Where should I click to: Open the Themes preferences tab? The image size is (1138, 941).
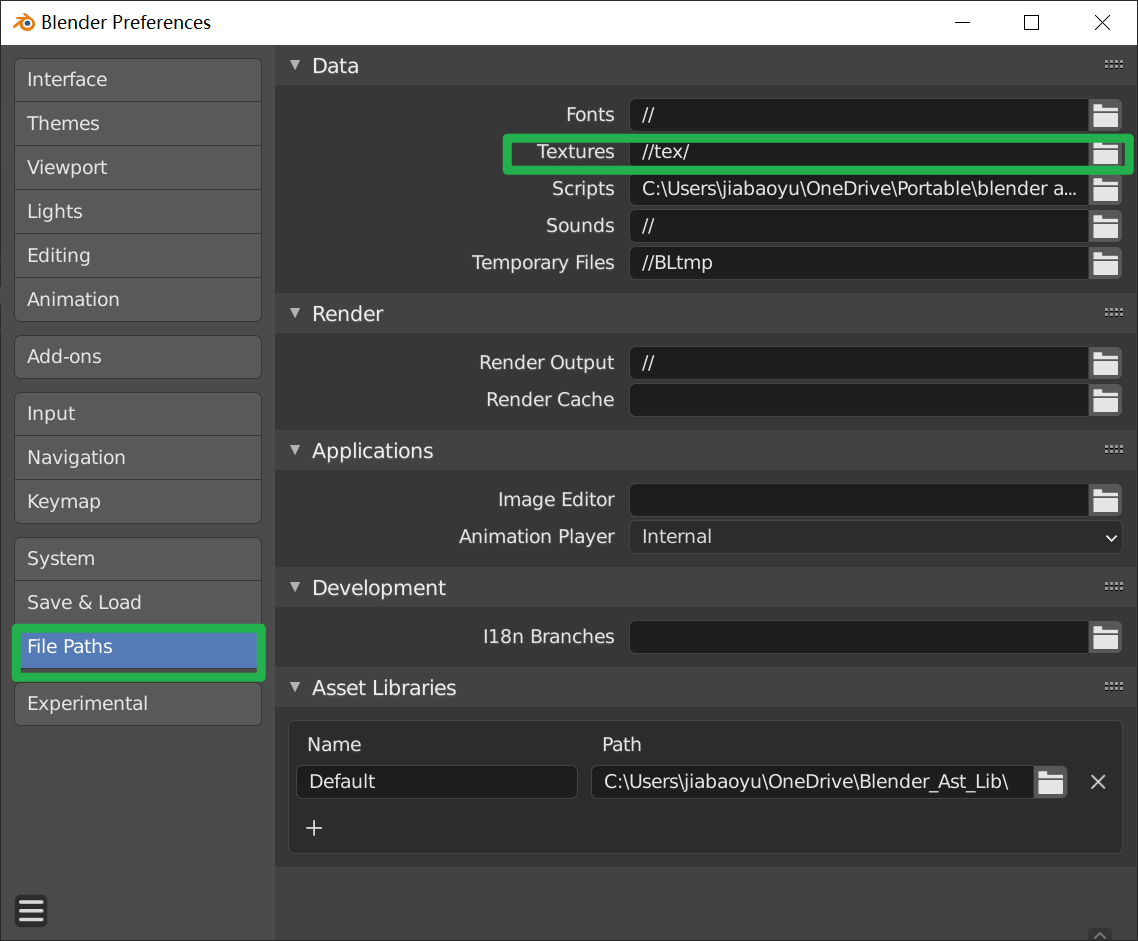click(x=138, y=123)
